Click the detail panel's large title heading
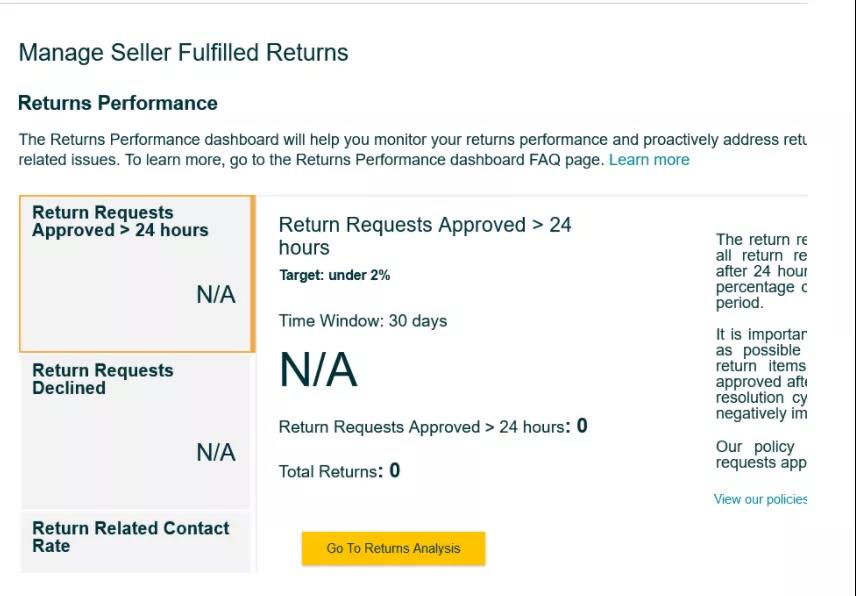Viewport: 856px width, 596px height. click(424, 236)
